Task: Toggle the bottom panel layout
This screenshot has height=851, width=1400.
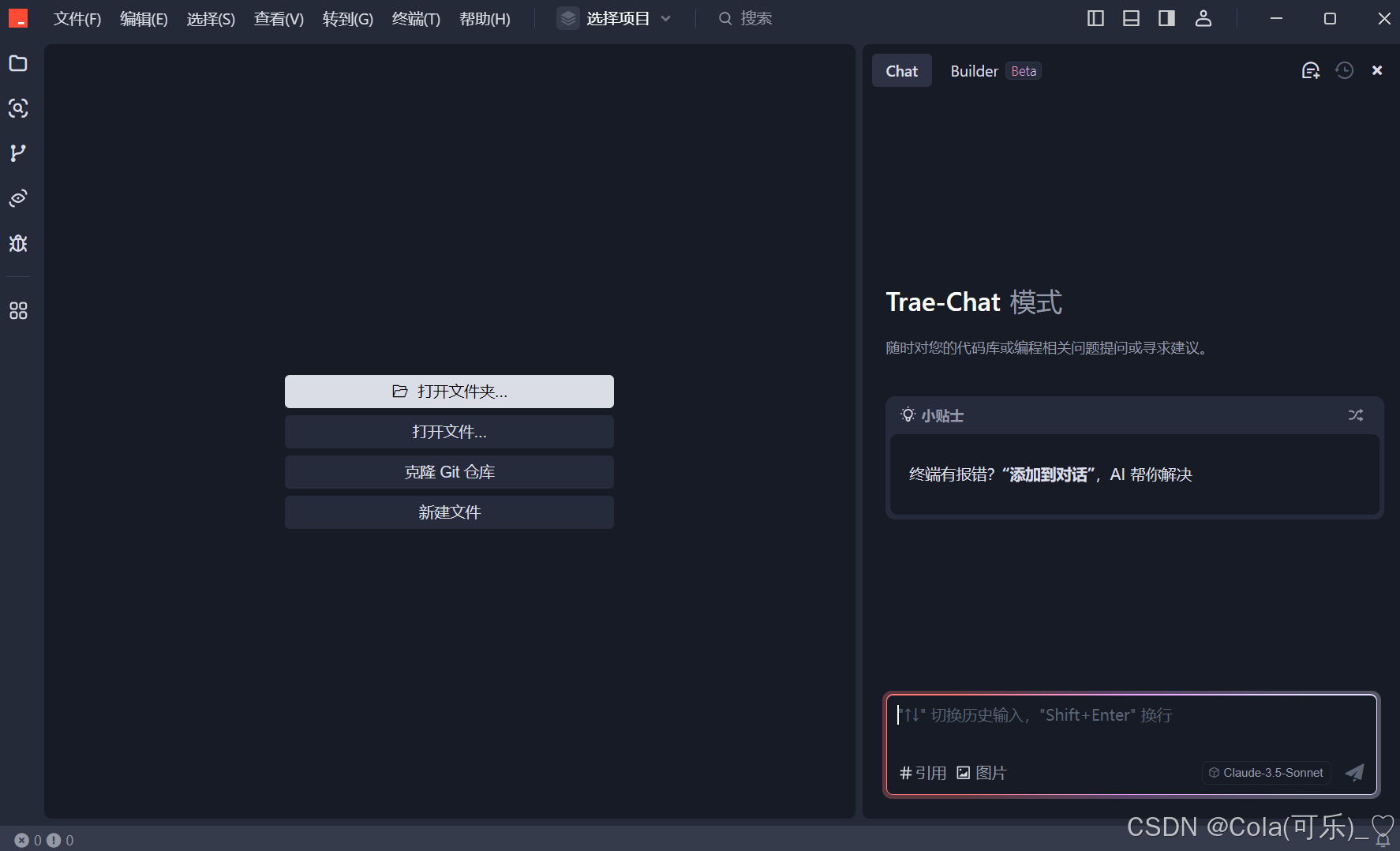Action: (x=1131, y=18)
